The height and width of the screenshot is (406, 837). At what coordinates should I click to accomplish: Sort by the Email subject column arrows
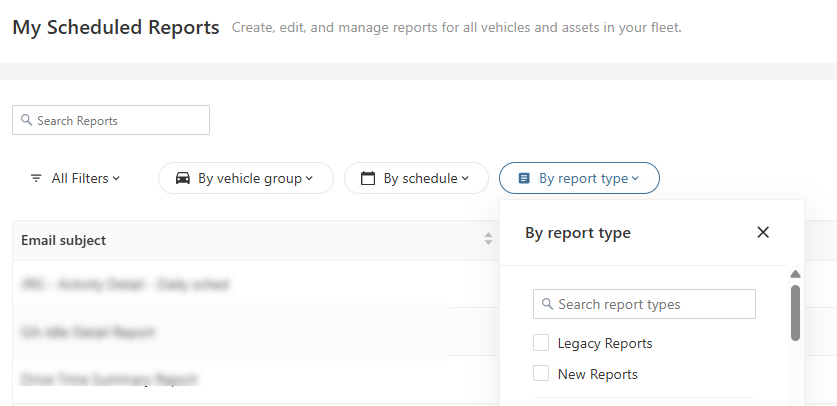click(488, 239)
